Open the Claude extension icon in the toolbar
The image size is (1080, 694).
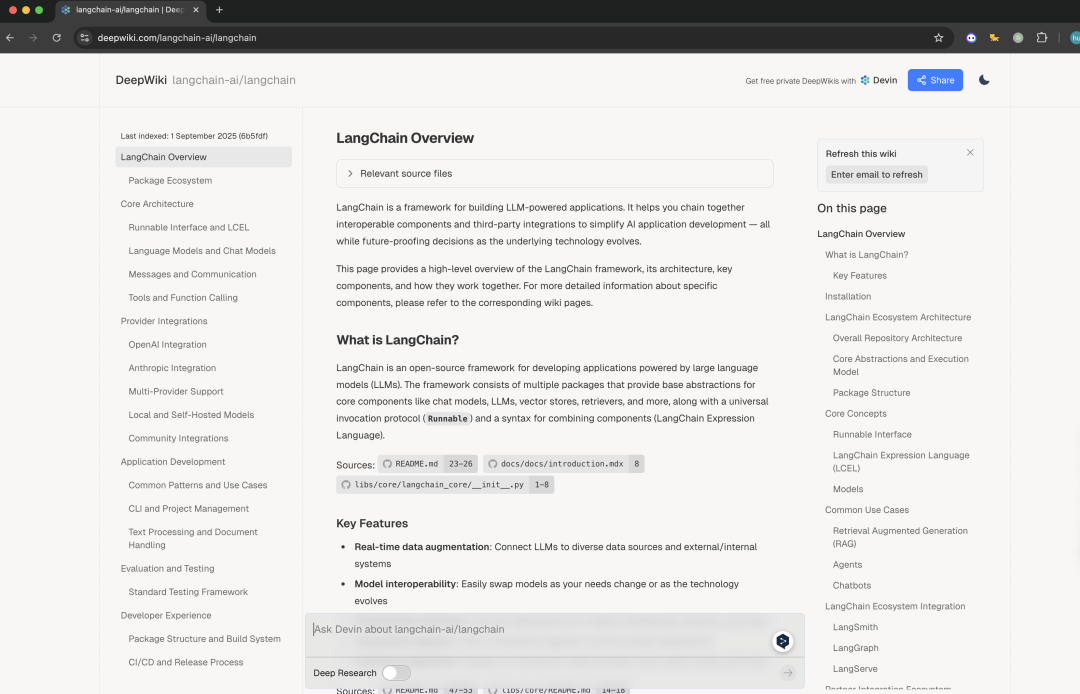[x=994, y=37]
